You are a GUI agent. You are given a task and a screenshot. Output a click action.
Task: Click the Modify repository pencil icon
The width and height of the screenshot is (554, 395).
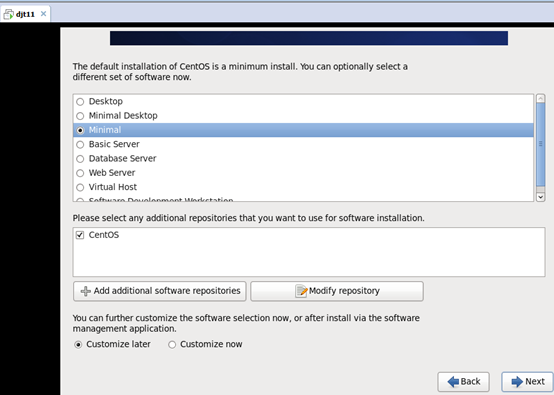pos(301,291)
